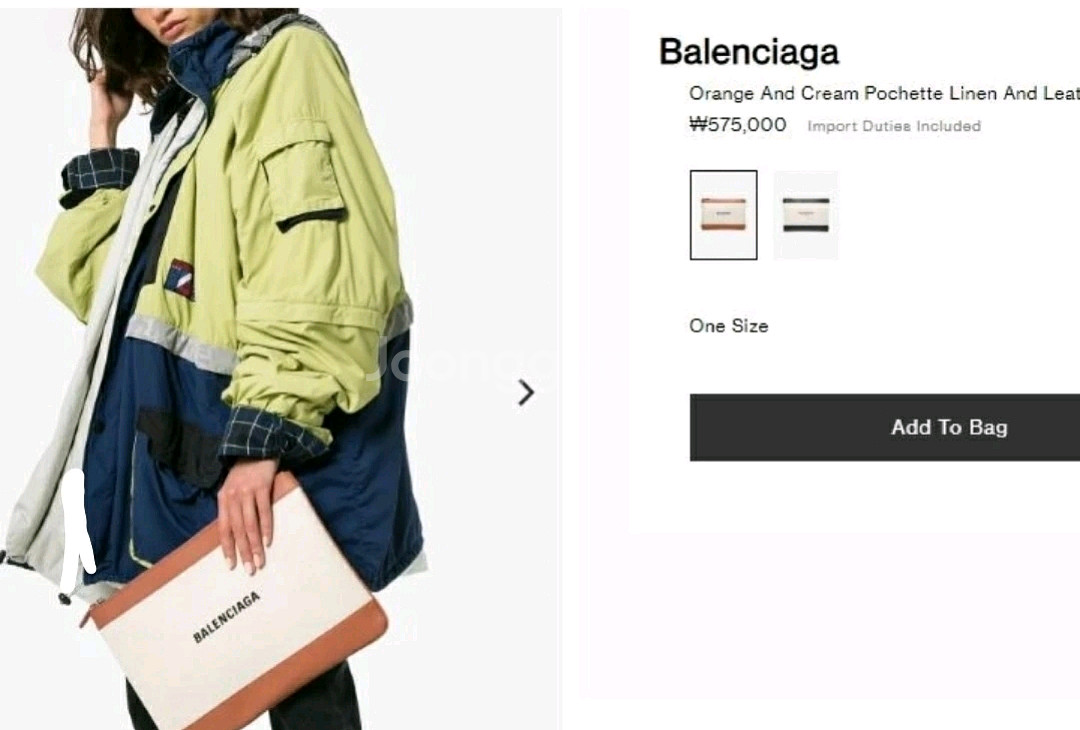This screenshot has width=1080, height=730.
Task: Choose the One Size option
Action: click(x=729, y=326)
